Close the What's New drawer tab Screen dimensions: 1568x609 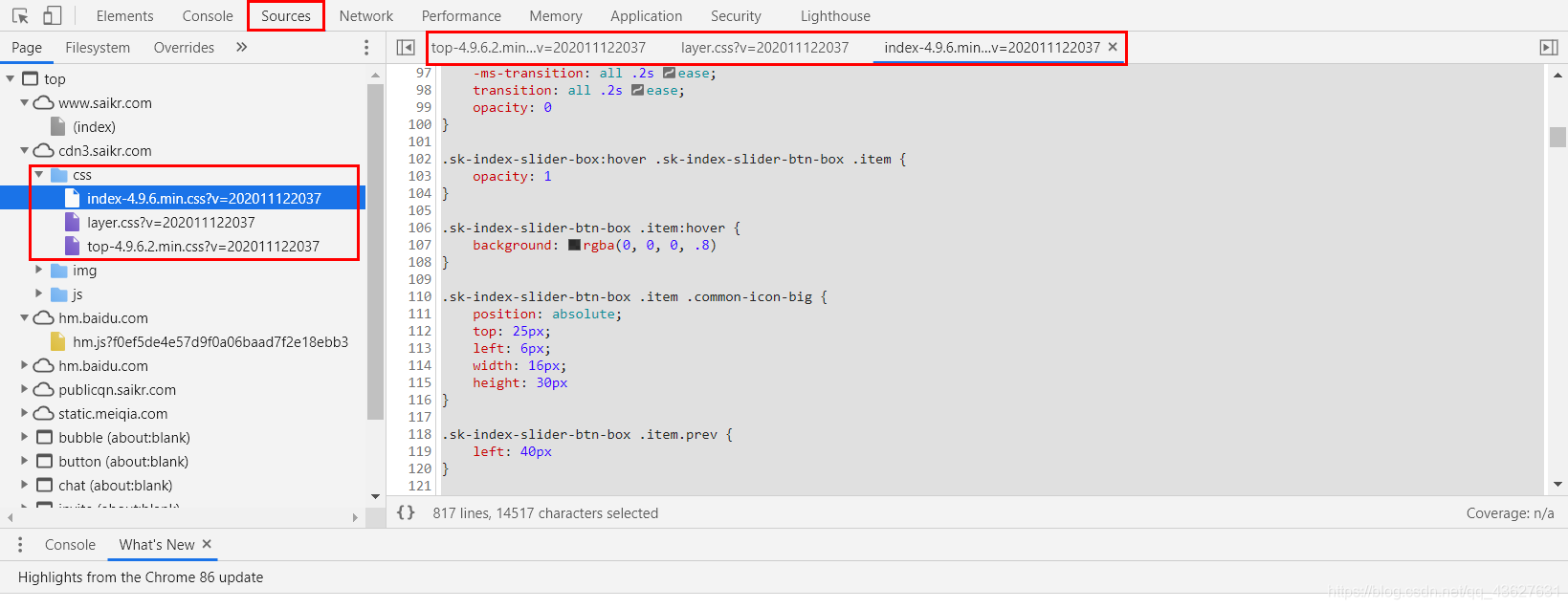[207, 544]
